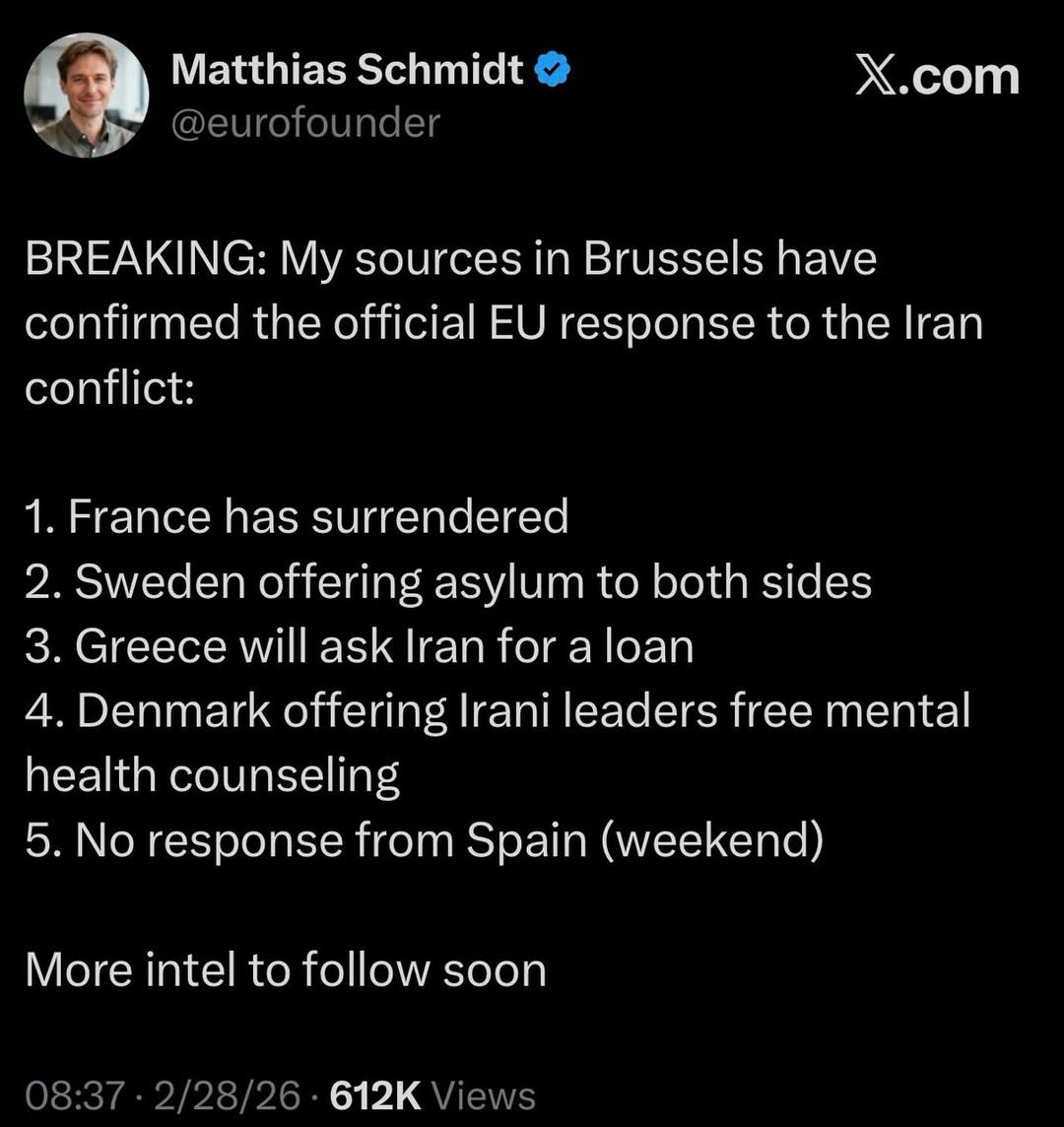1064x1127 pixels.
Task: Click the 'health counseling' text line
Action: pos(212,776)
